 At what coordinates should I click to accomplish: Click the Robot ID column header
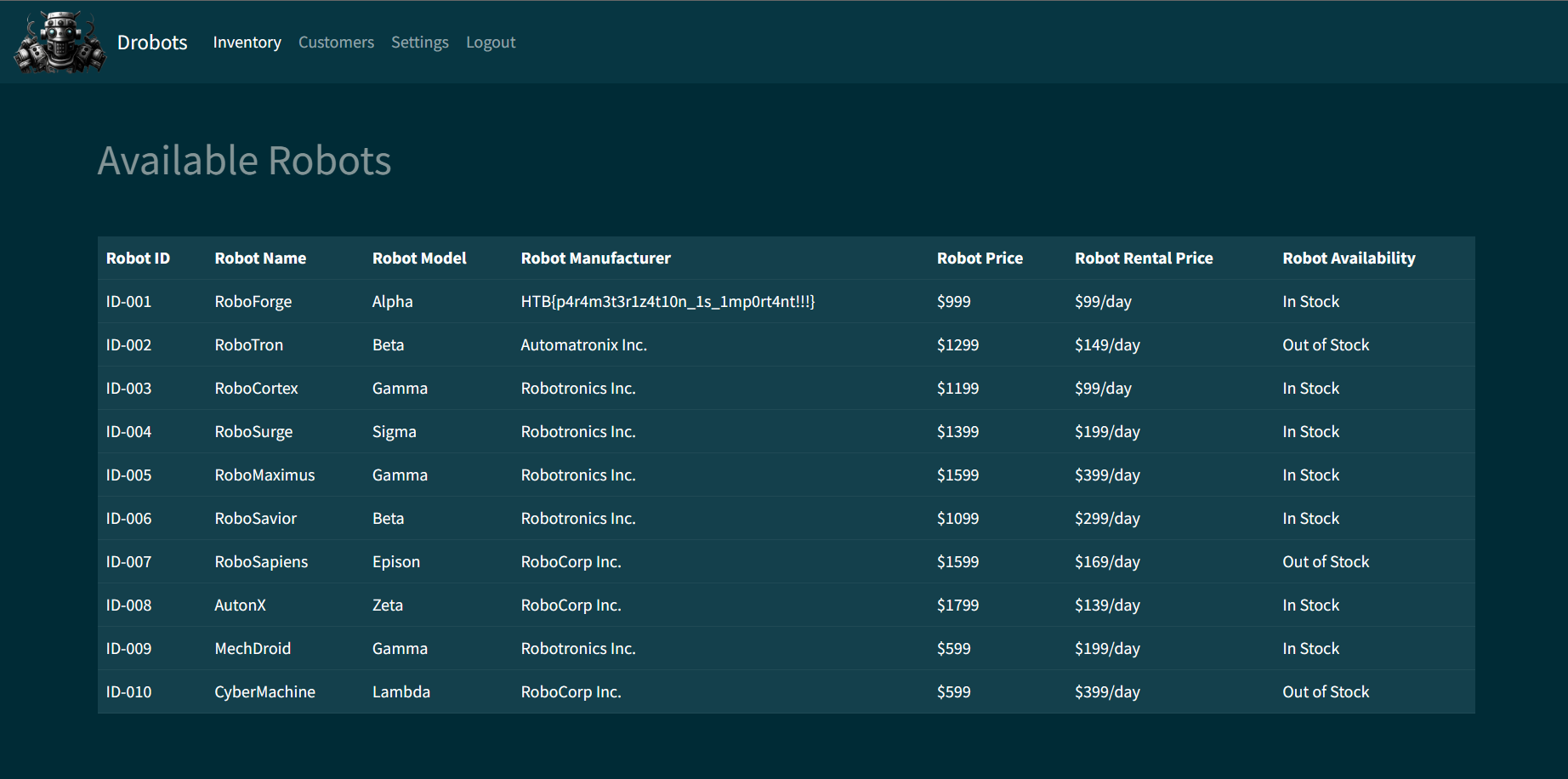138,259
